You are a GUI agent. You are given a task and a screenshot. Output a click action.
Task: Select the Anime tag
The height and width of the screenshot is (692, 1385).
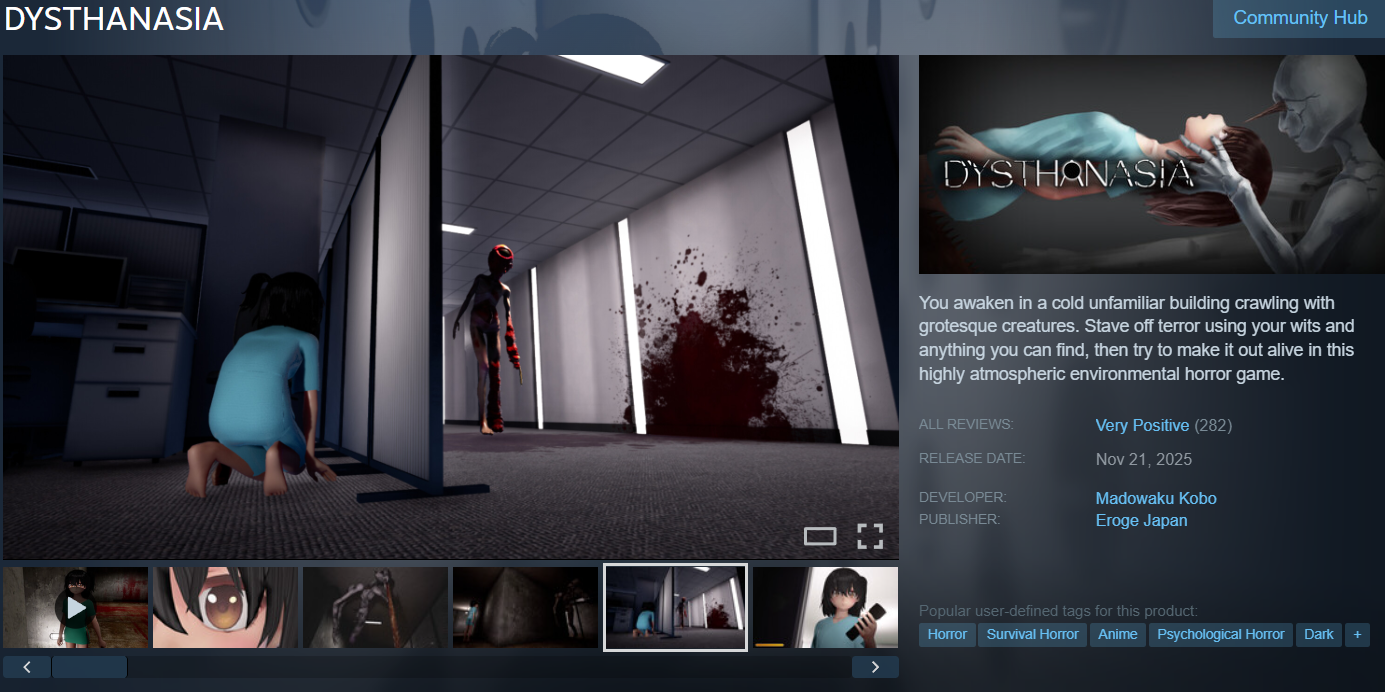(x=1118, y=634)
